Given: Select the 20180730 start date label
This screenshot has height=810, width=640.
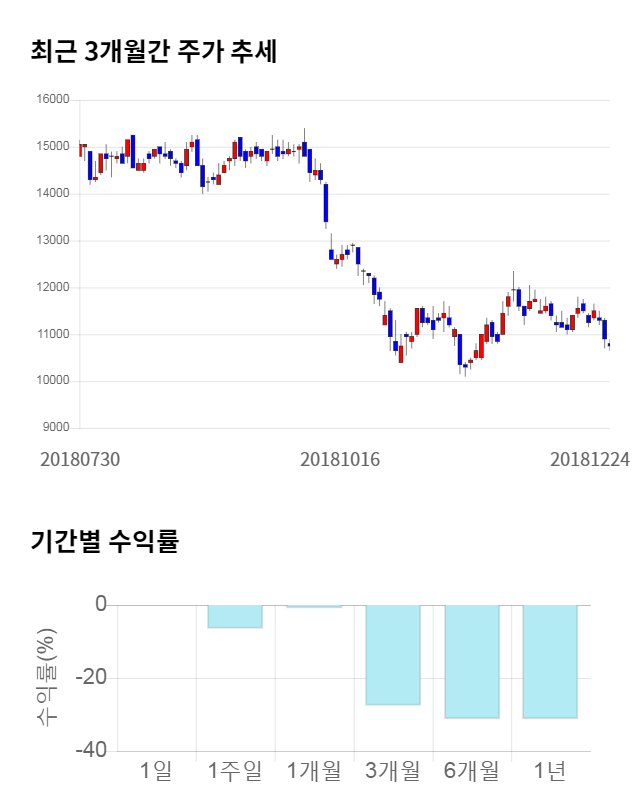Looking at the screenshot, I should (x=80, y=459).
